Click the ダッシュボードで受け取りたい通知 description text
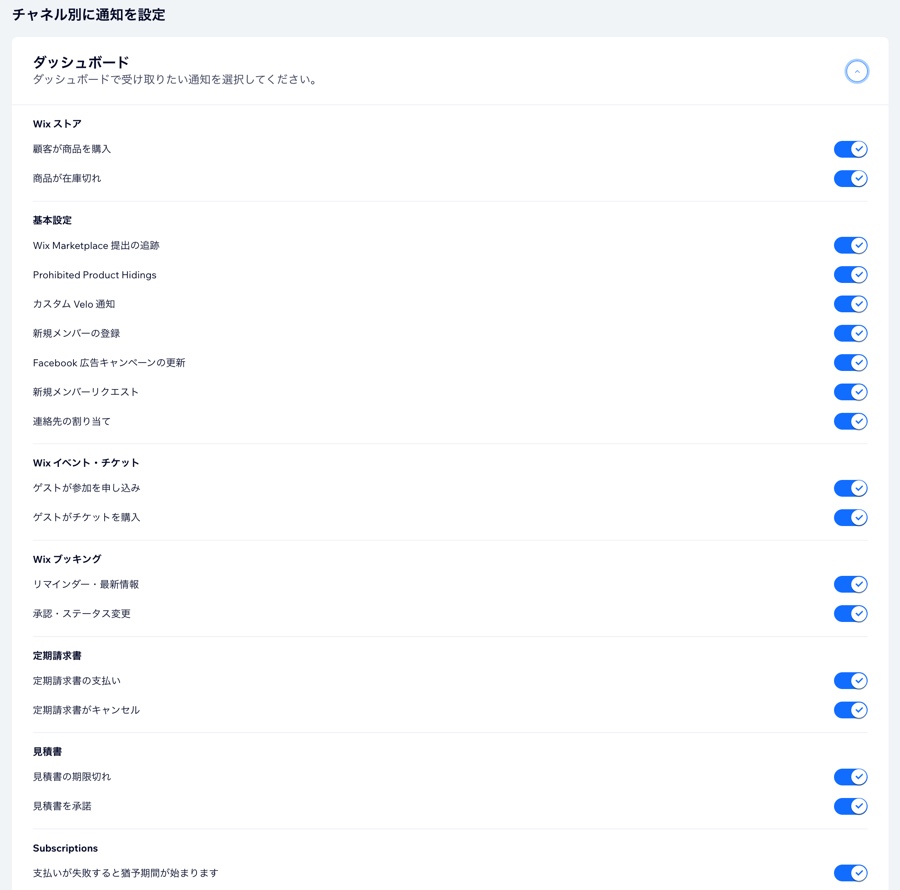The image size is (900, 890). point(175,80)
